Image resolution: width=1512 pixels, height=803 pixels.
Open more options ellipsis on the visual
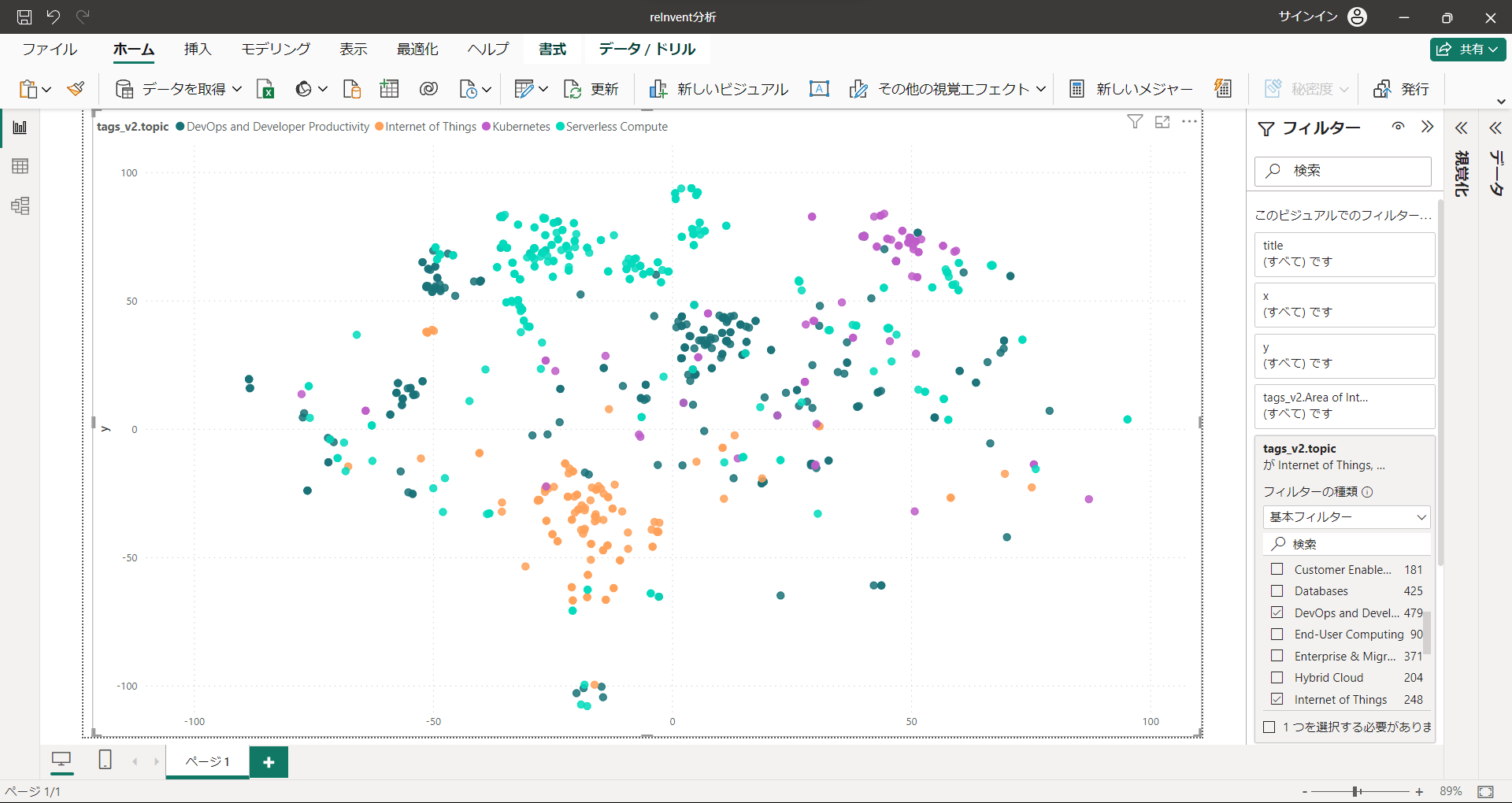tap(1189, 122)
